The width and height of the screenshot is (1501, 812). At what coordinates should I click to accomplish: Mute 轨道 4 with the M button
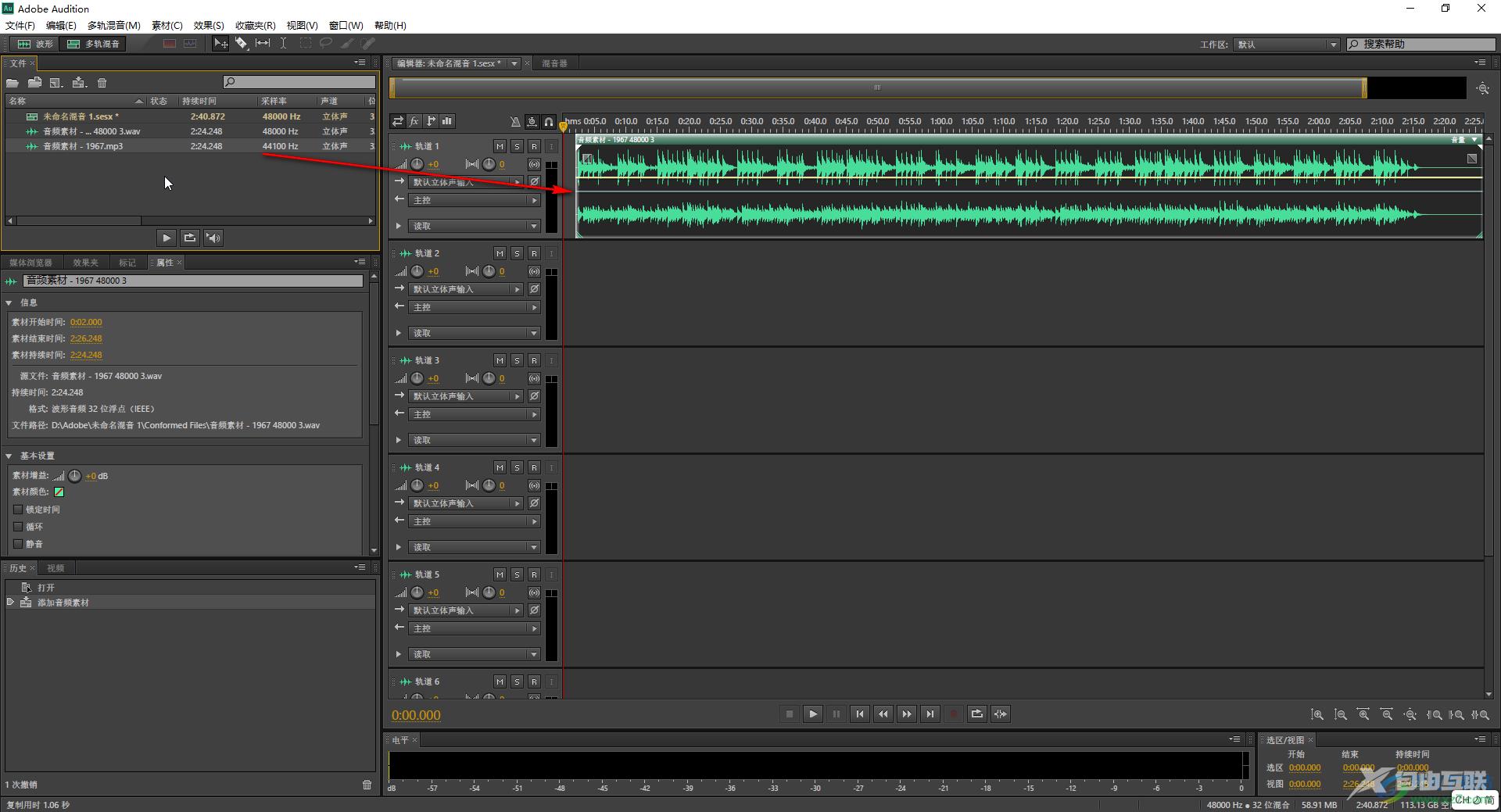[x=500, y=467]
